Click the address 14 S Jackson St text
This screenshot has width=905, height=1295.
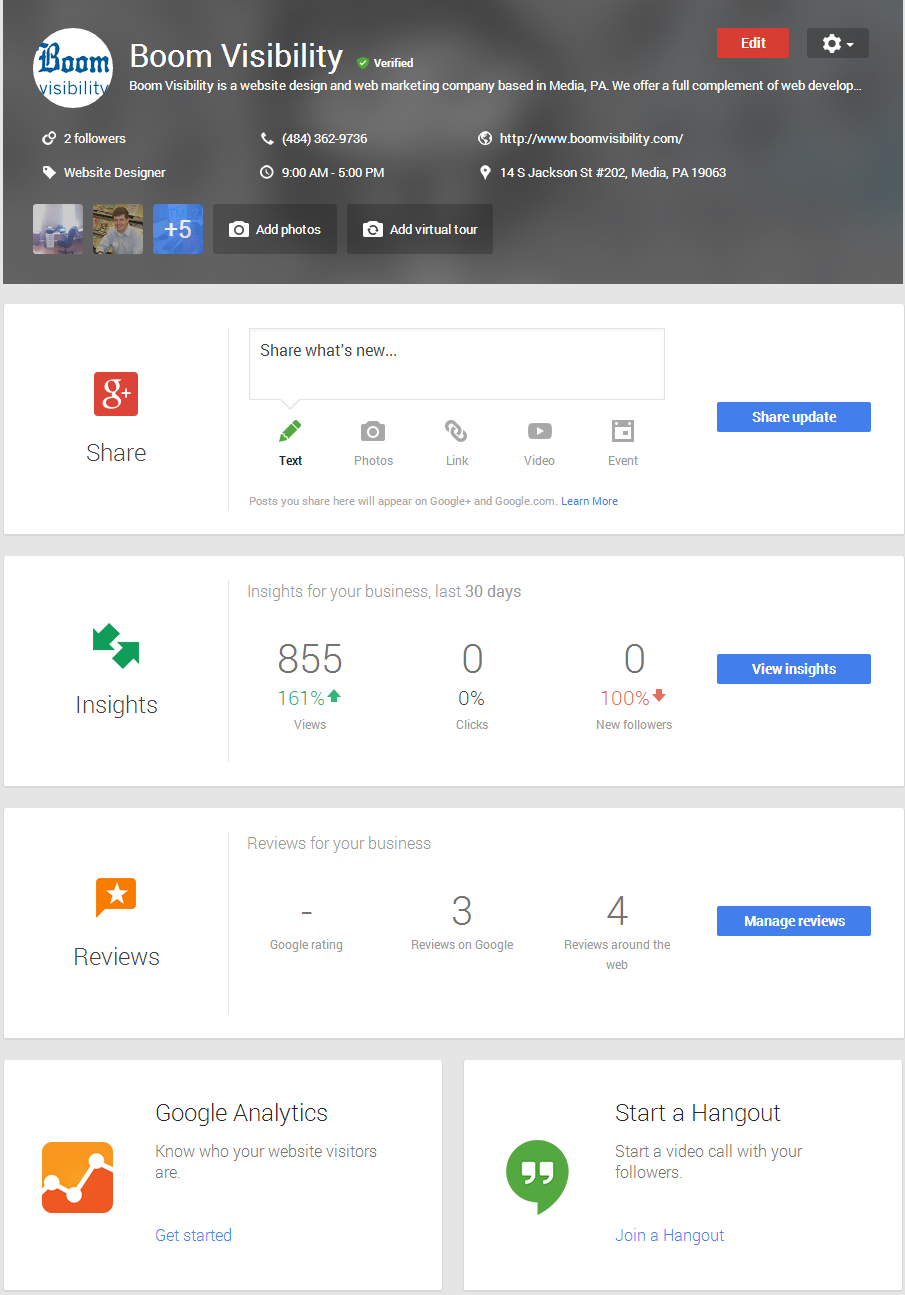click(613, 172)
